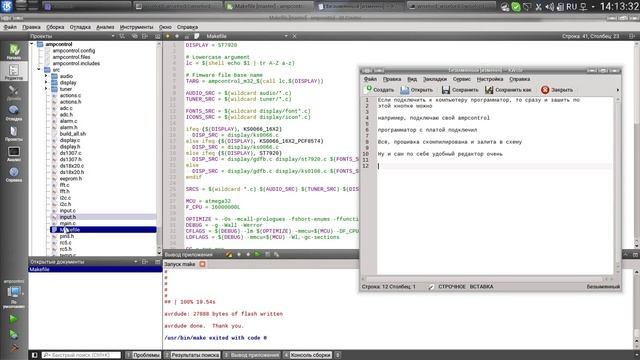
Task: Open Файл menu in Qt Creator
Action: tap(10, 27)
